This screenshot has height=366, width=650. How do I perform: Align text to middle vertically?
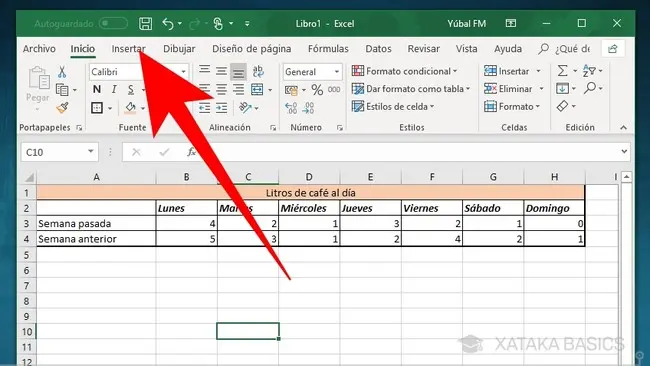pyautogui.click(x=221, y=71)
